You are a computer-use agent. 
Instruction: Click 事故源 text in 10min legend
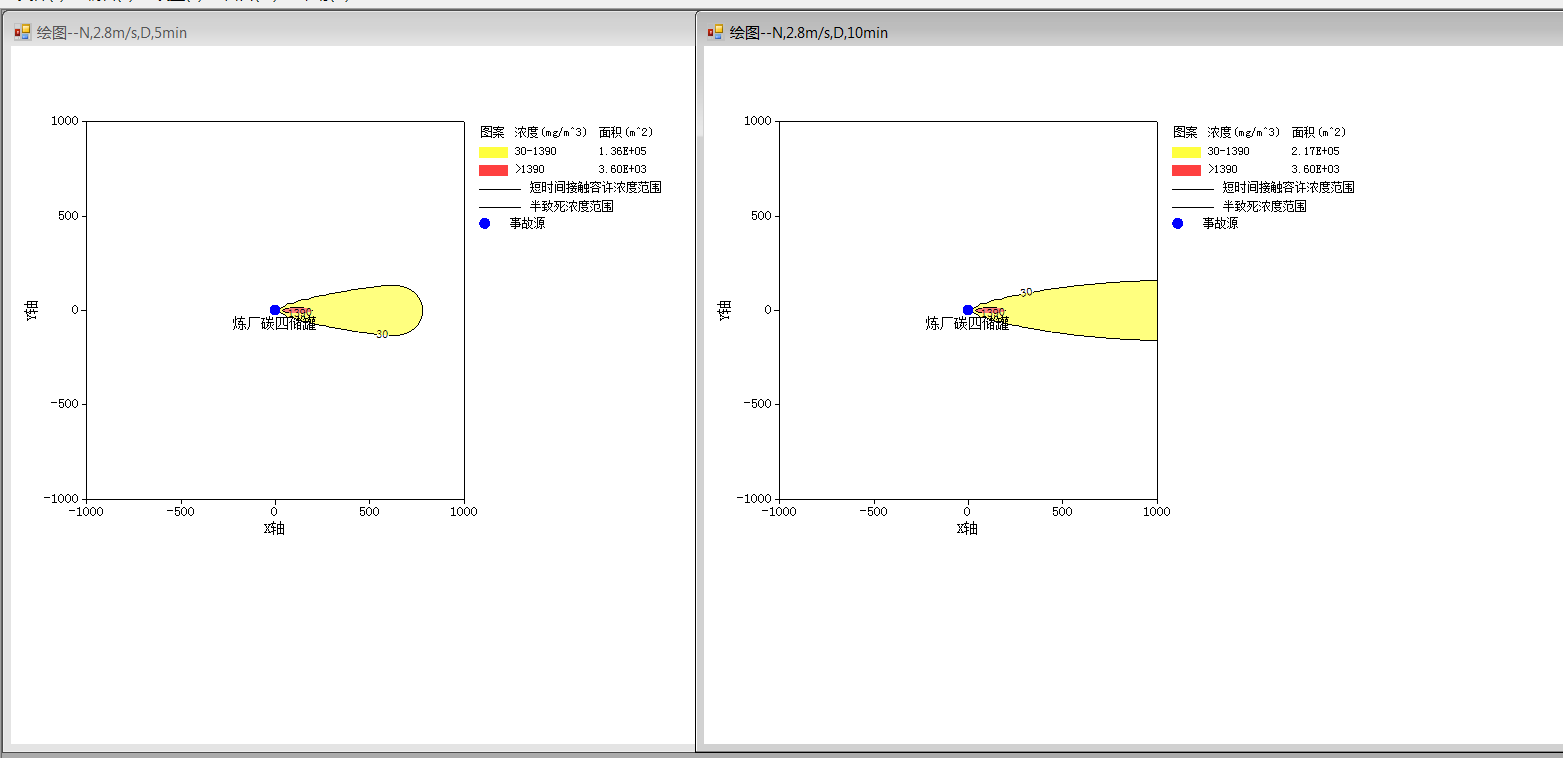(x=1220, y=223)
